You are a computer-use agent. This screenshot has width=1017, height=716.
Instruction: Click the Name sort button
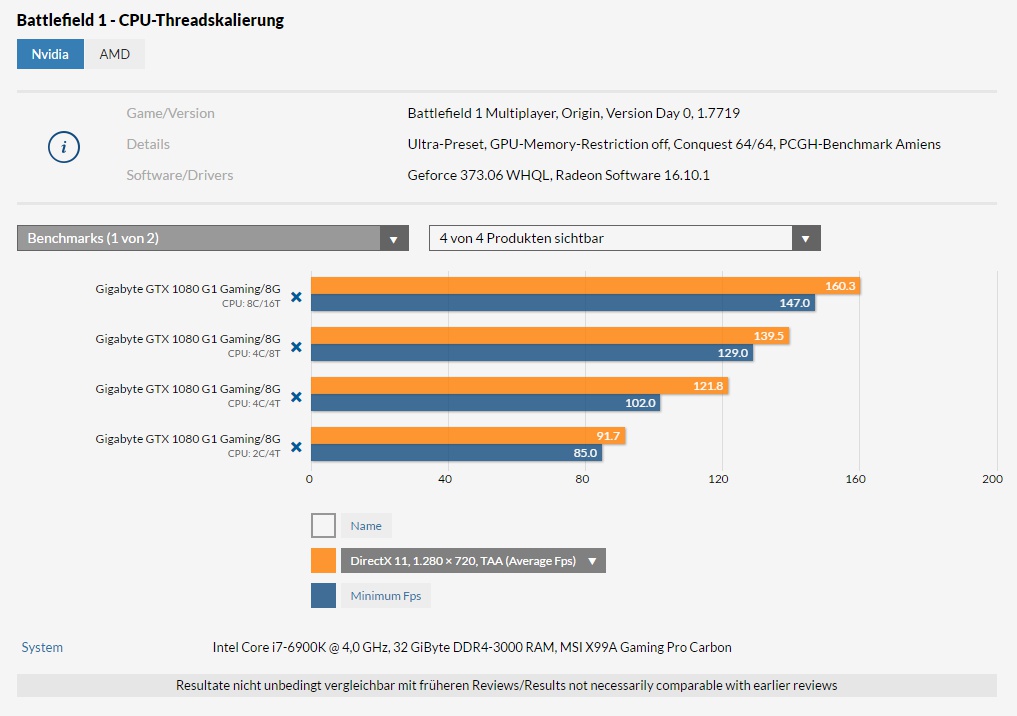tap(366, 526)
